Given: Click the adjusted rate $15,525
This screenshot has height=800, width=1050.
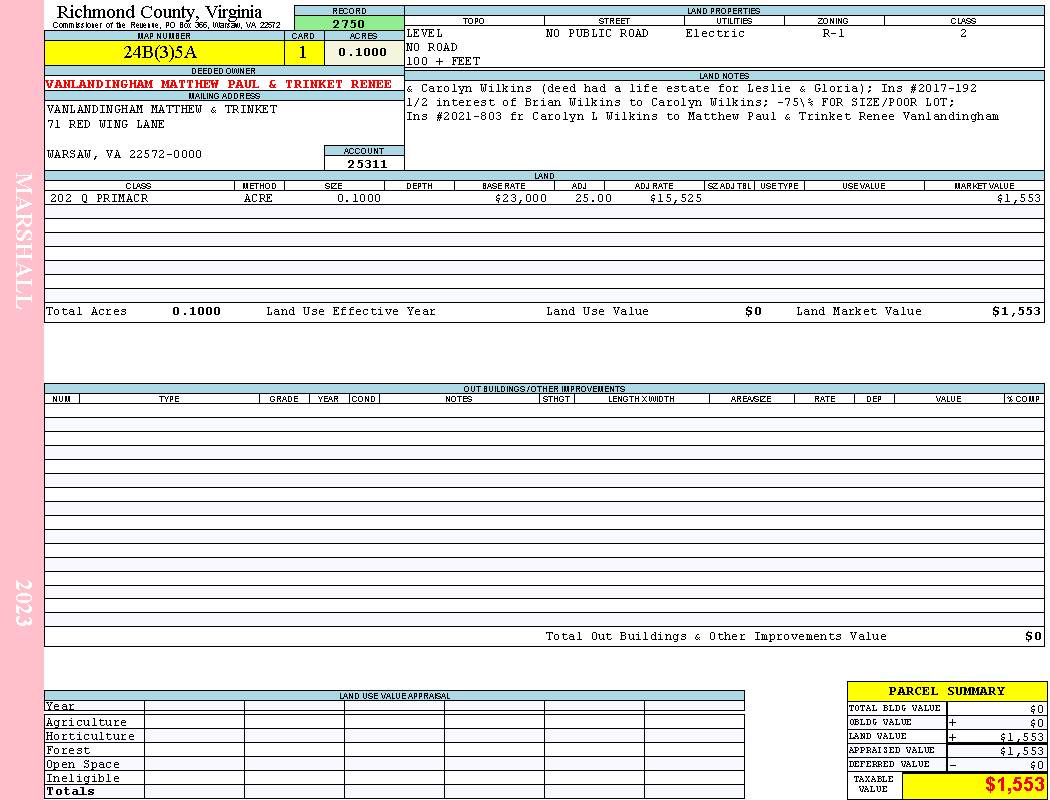Looking at the screenshot, I should 676,198.
